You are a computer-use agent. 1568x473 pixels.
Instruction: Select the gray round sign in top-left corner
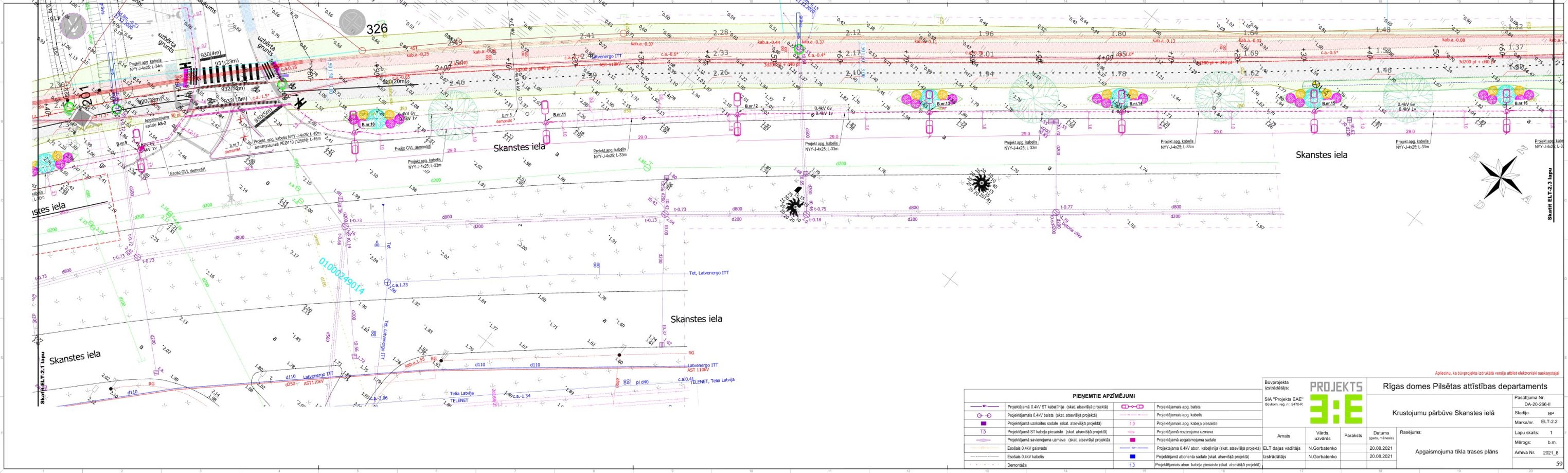click(x=73, y=25)
